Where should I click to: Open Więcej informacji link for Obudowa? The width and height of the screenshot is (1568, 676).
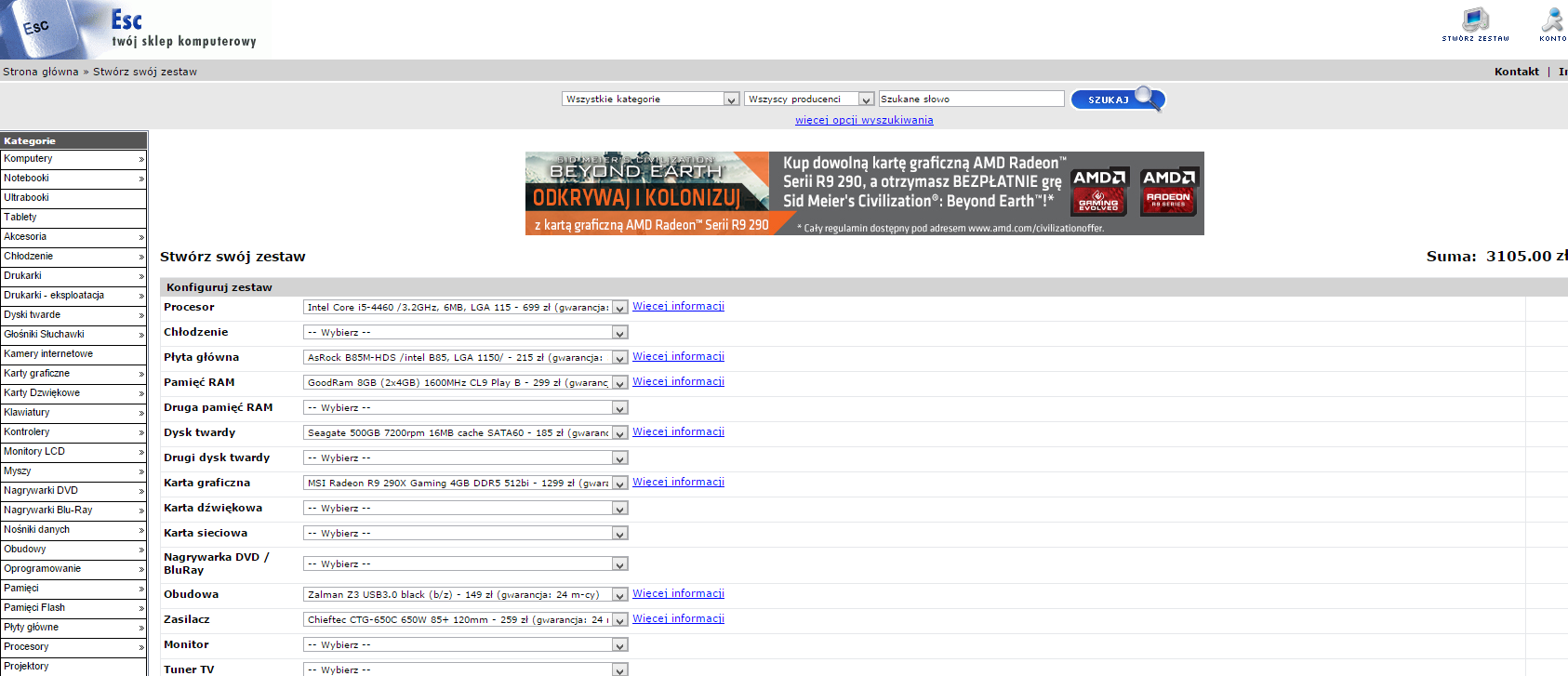pyautogui.click(x=678, y=593)
